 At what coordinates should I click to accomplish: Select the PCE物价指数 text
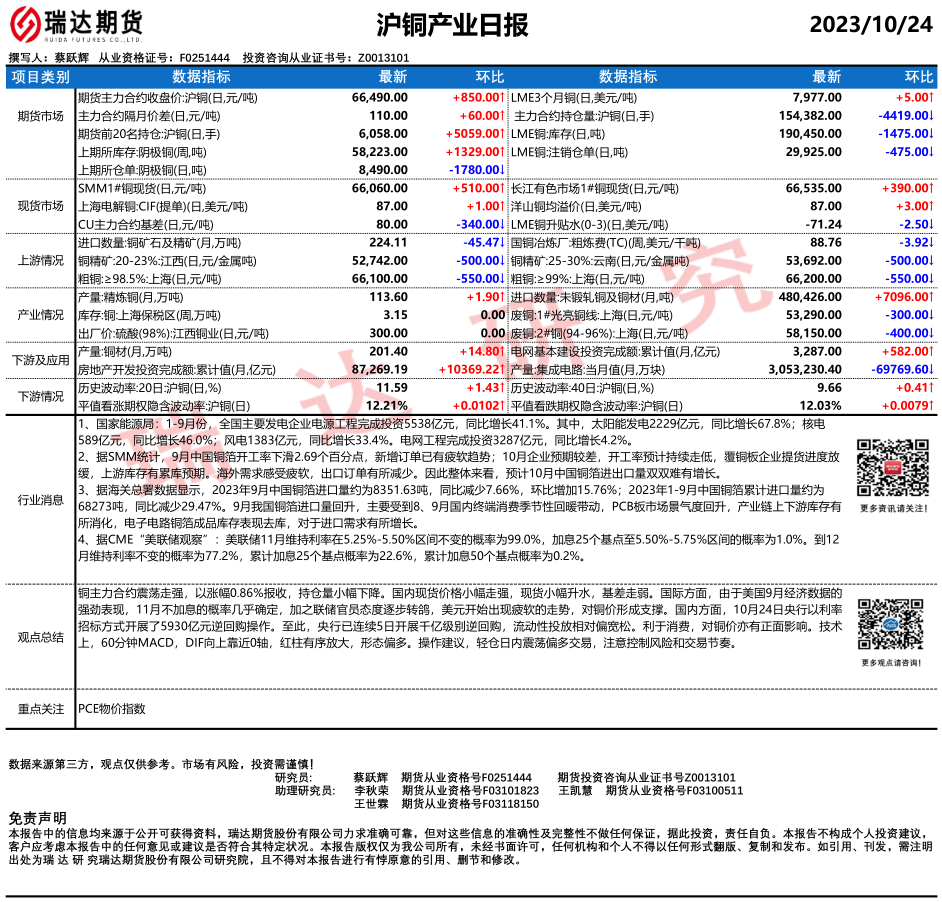coord(111,709)
